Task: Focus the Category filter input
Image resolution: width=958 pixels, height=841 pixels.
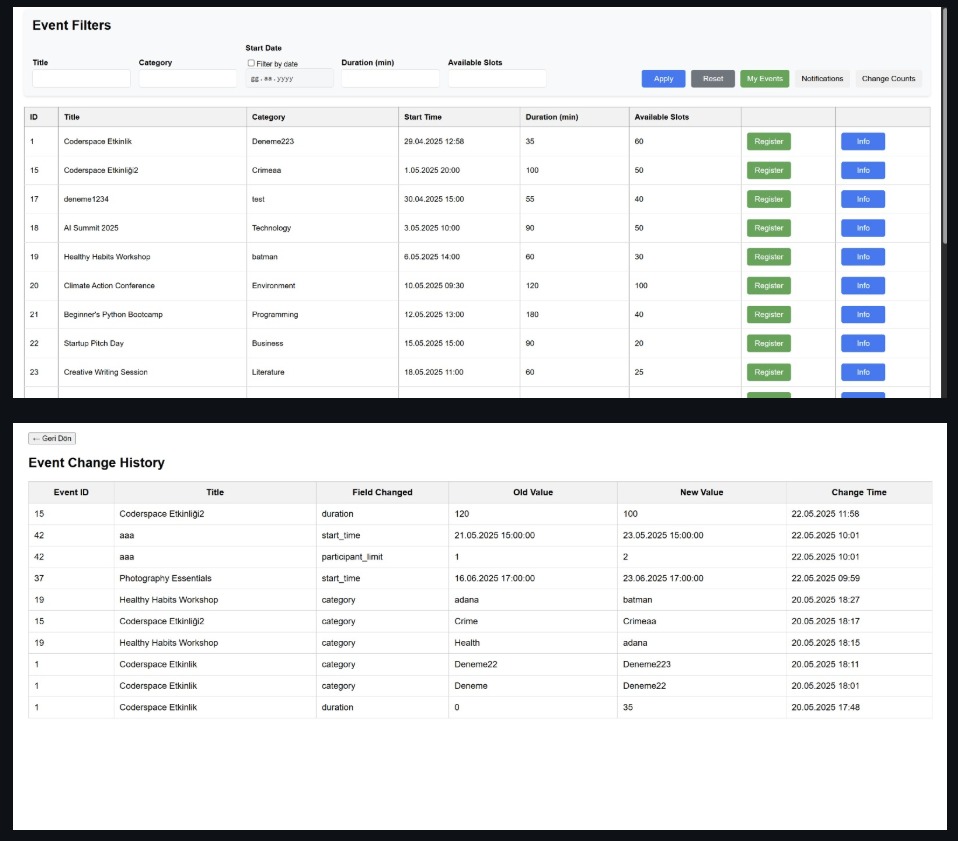Action: pos(187,78)
